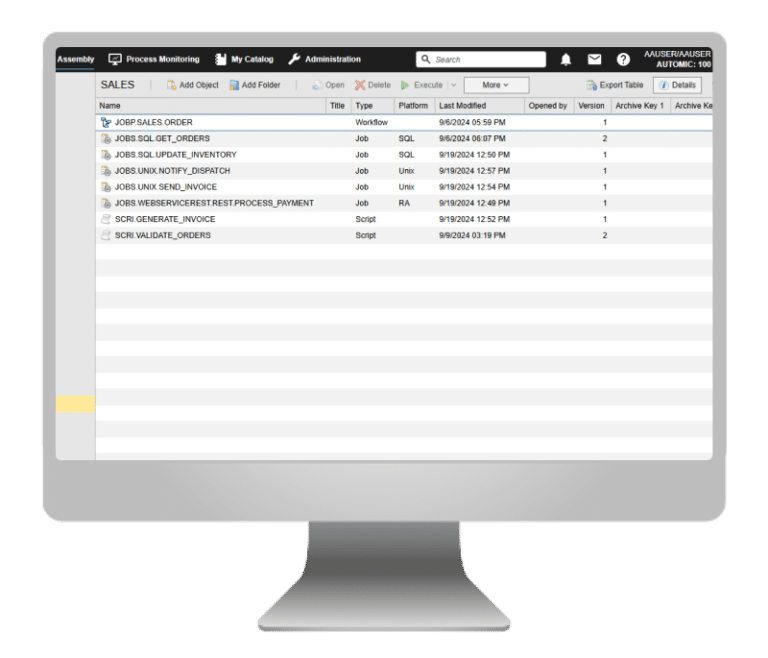
Task: Open the notifications bell icon
Action: pyautogui.click(x=566, y=59)
